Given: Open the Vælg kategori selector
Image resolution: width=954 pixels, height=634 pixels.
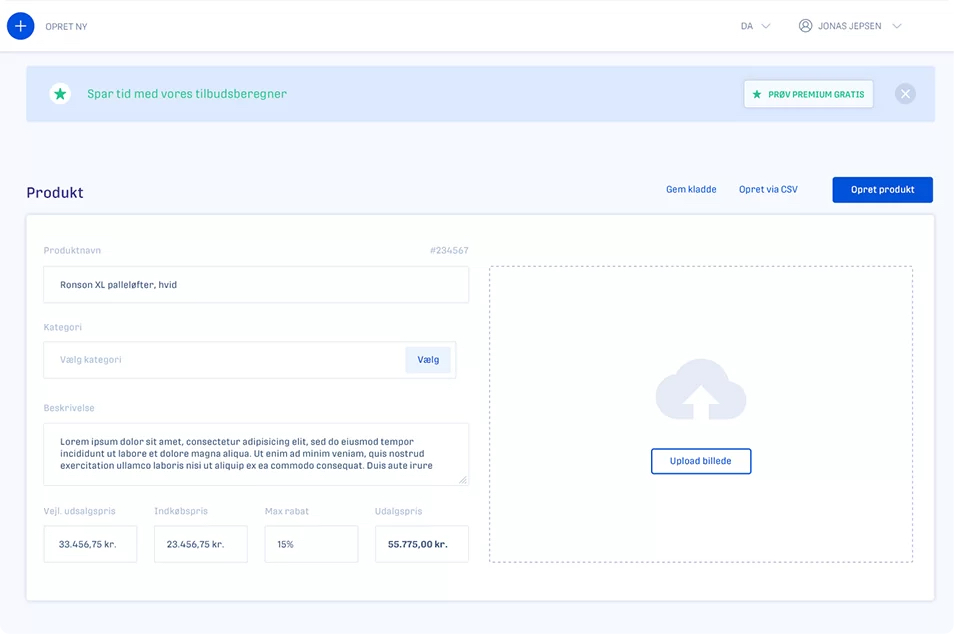Looking at the screenshot, I should pyautogui.click(x=428, y=360).
